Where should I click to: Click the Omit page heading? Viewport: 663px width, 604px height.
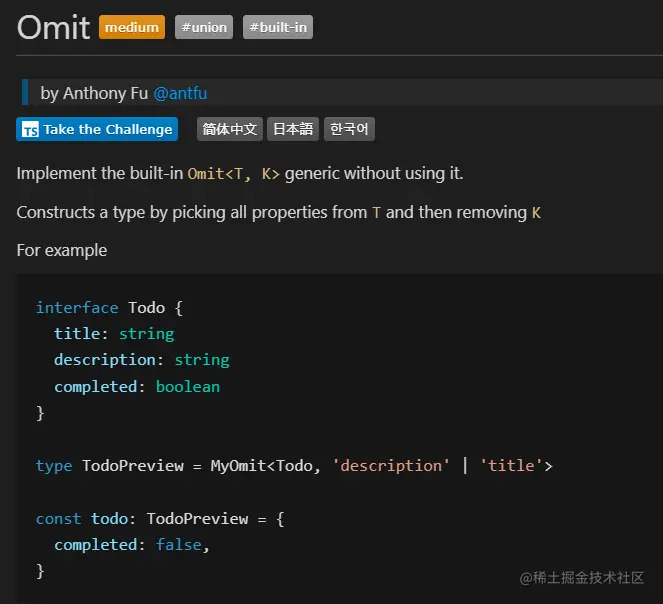[x=53, y=27]
